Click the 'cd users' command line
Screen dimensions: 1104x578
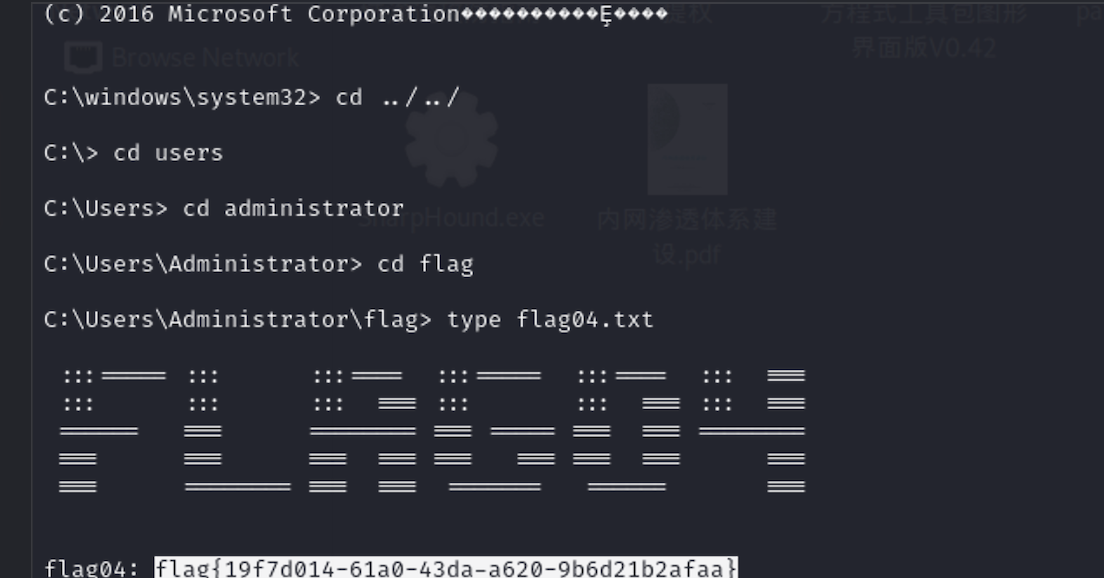point(133,153)
